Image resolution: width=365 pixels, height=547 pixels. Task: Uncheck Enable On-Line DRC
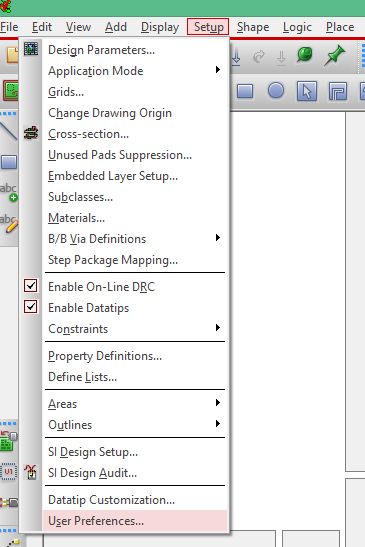[31, 286]
